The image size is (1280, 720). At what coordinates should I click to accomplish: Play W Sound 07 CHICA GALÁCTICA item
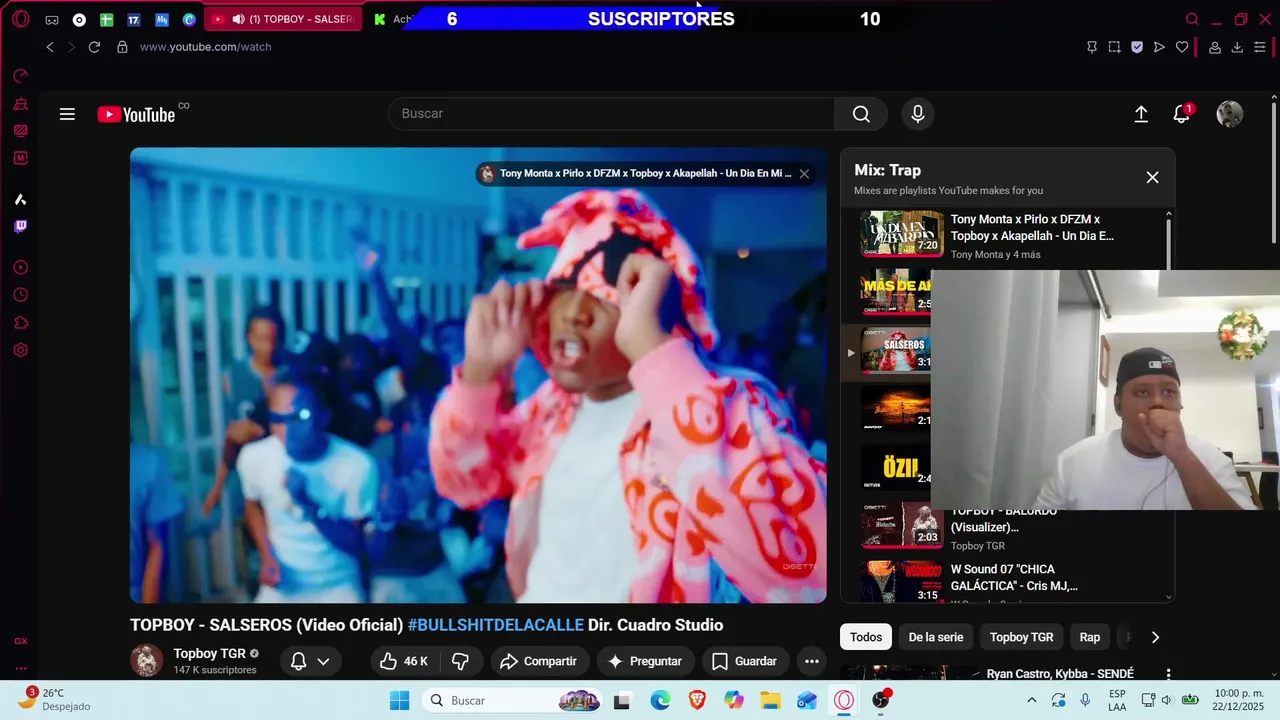1006,582
